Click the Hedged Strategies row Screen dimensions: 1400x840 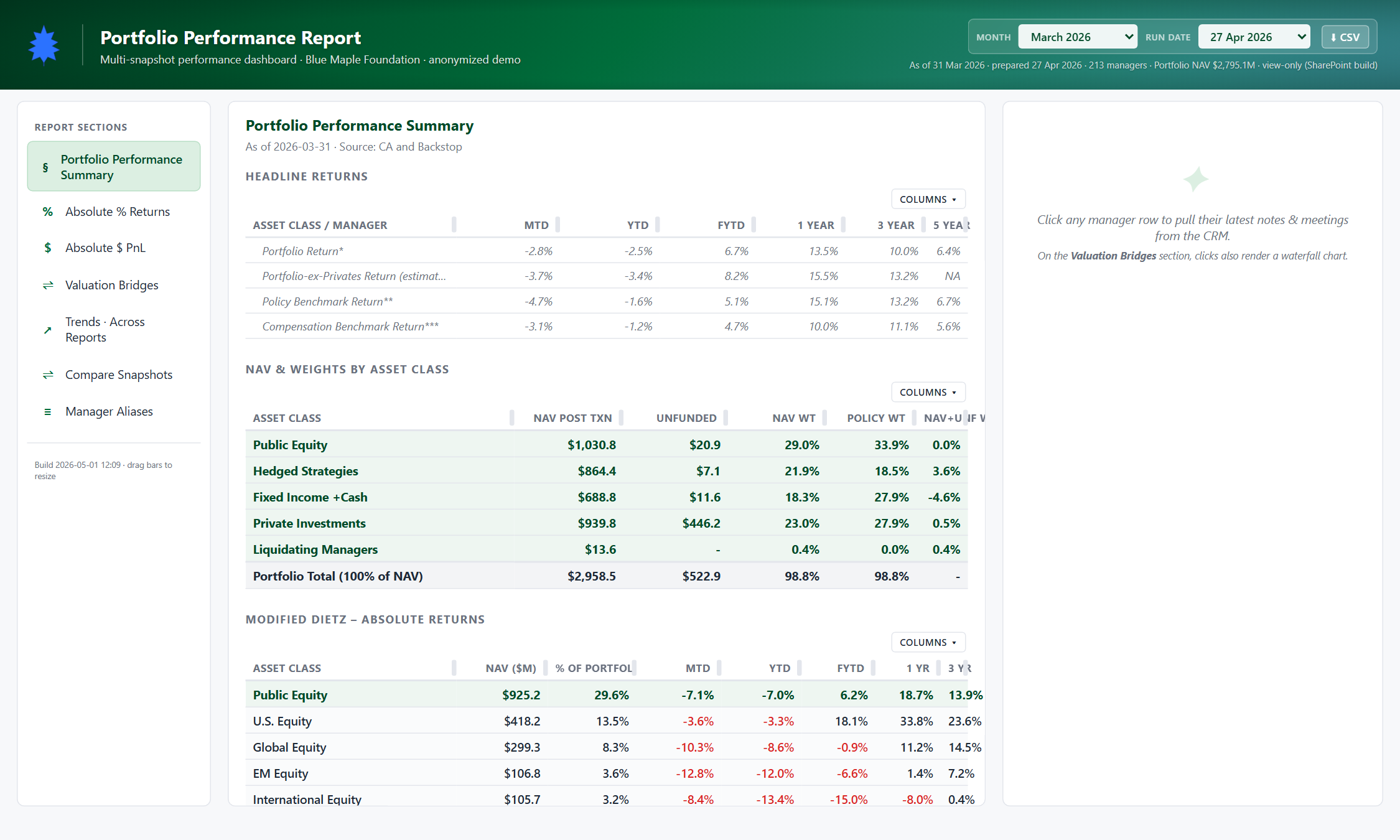coord(607,470)
